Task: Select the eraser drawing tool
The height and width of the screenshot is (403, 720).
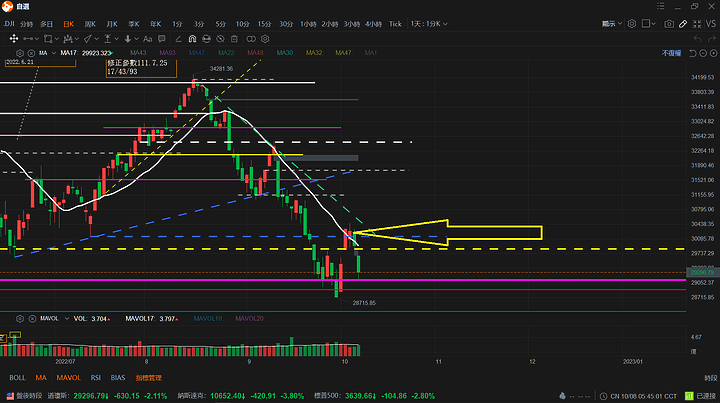Action: [x=178, y=39]
